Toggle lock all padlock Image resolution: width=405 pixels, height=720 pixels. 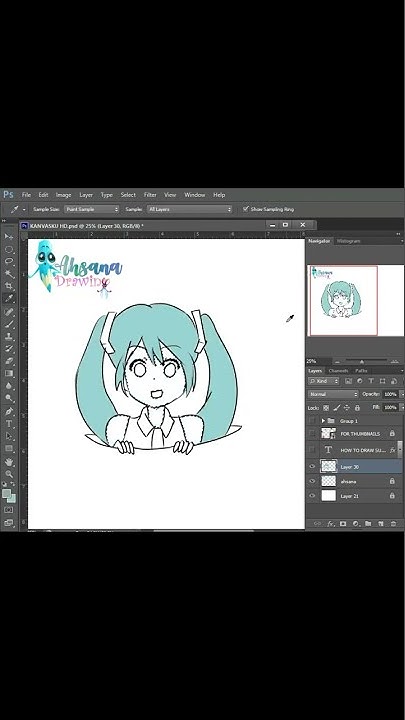(357, 407)
